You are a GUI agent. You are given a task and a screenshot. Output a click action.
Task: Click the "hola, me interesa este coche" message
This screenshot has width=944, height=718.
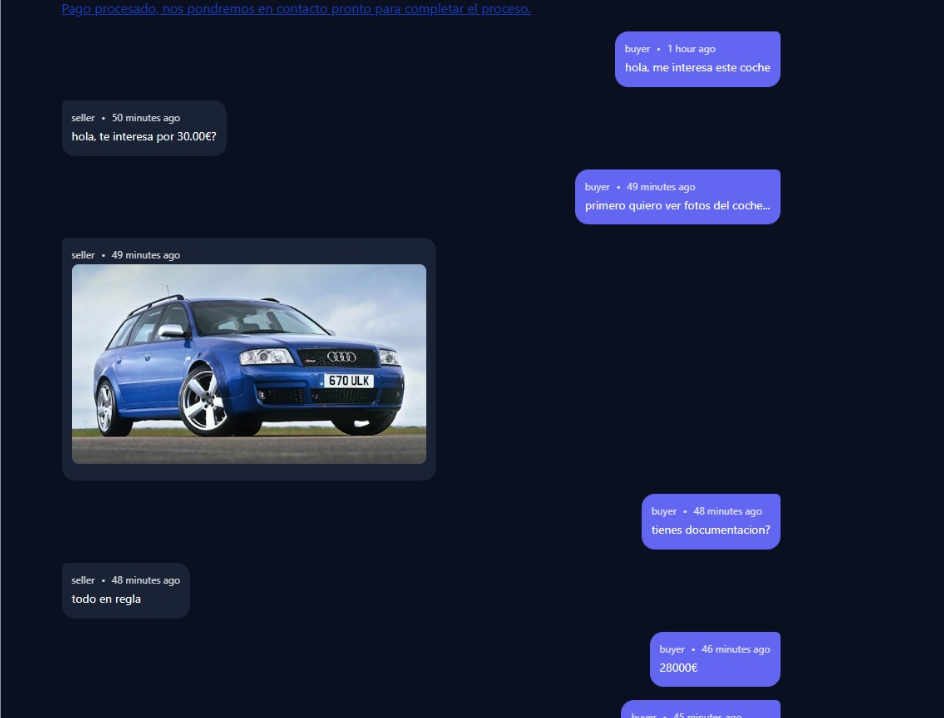697,68
